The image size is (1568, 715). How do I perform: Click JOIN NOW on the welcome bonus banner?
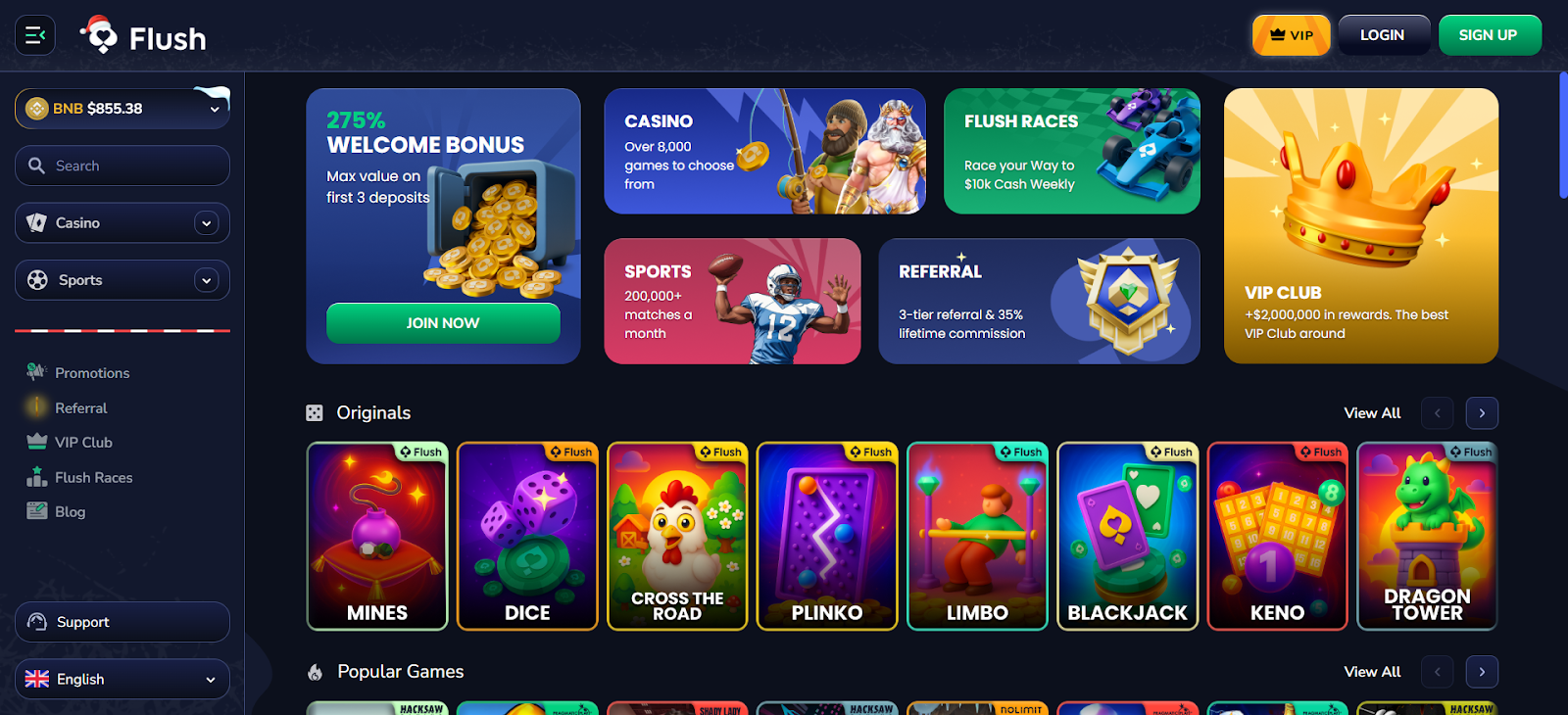[443, 323]
